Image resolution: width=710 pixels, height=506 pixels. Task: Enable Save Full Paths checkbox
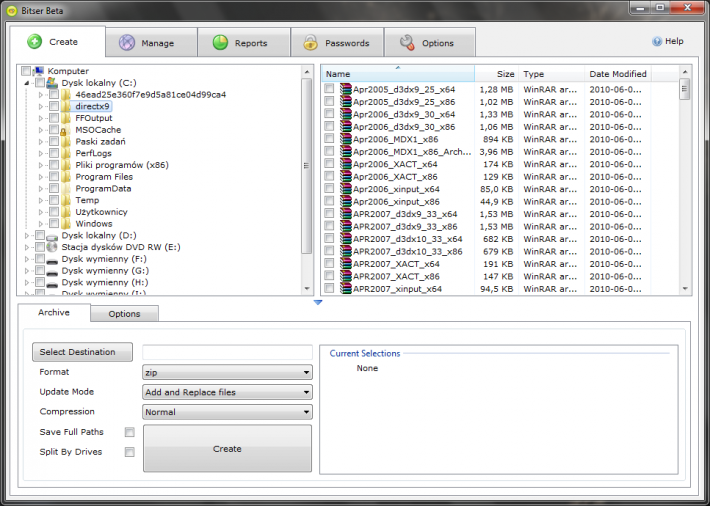pyautogui.click(x=130, y=432)
